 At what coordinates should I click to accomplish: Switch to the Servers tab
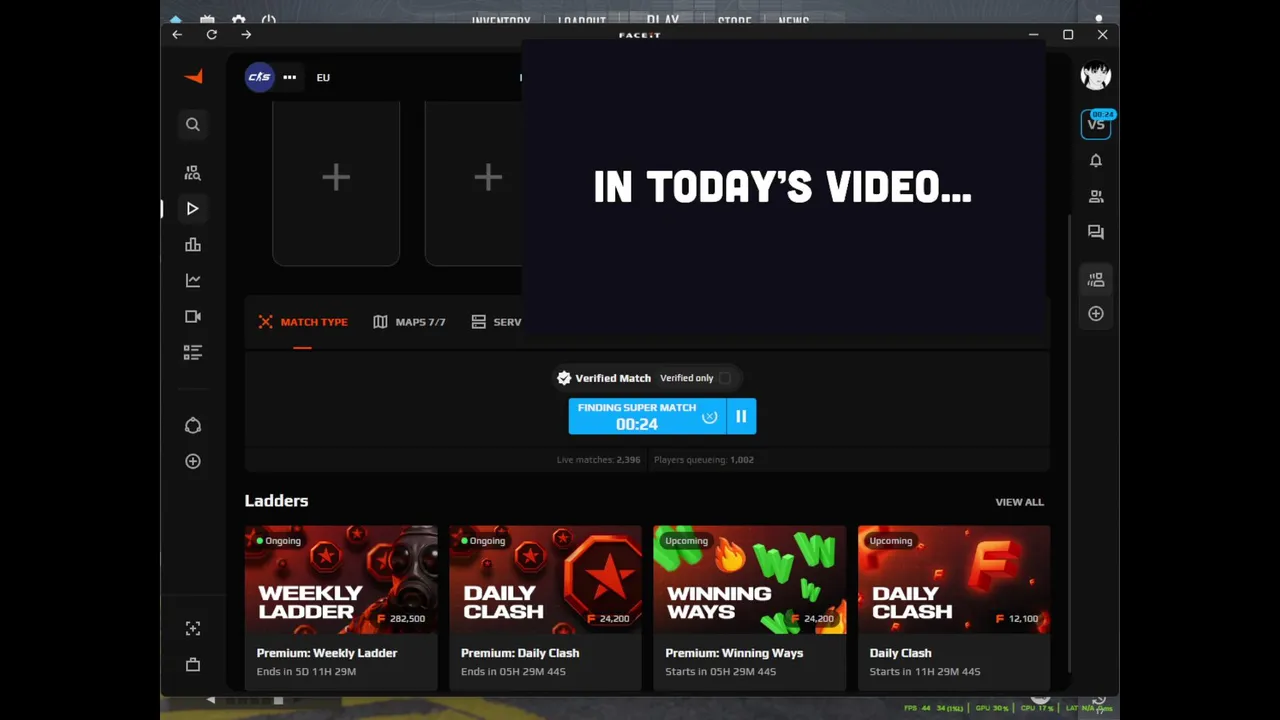(x=496, y=322)
